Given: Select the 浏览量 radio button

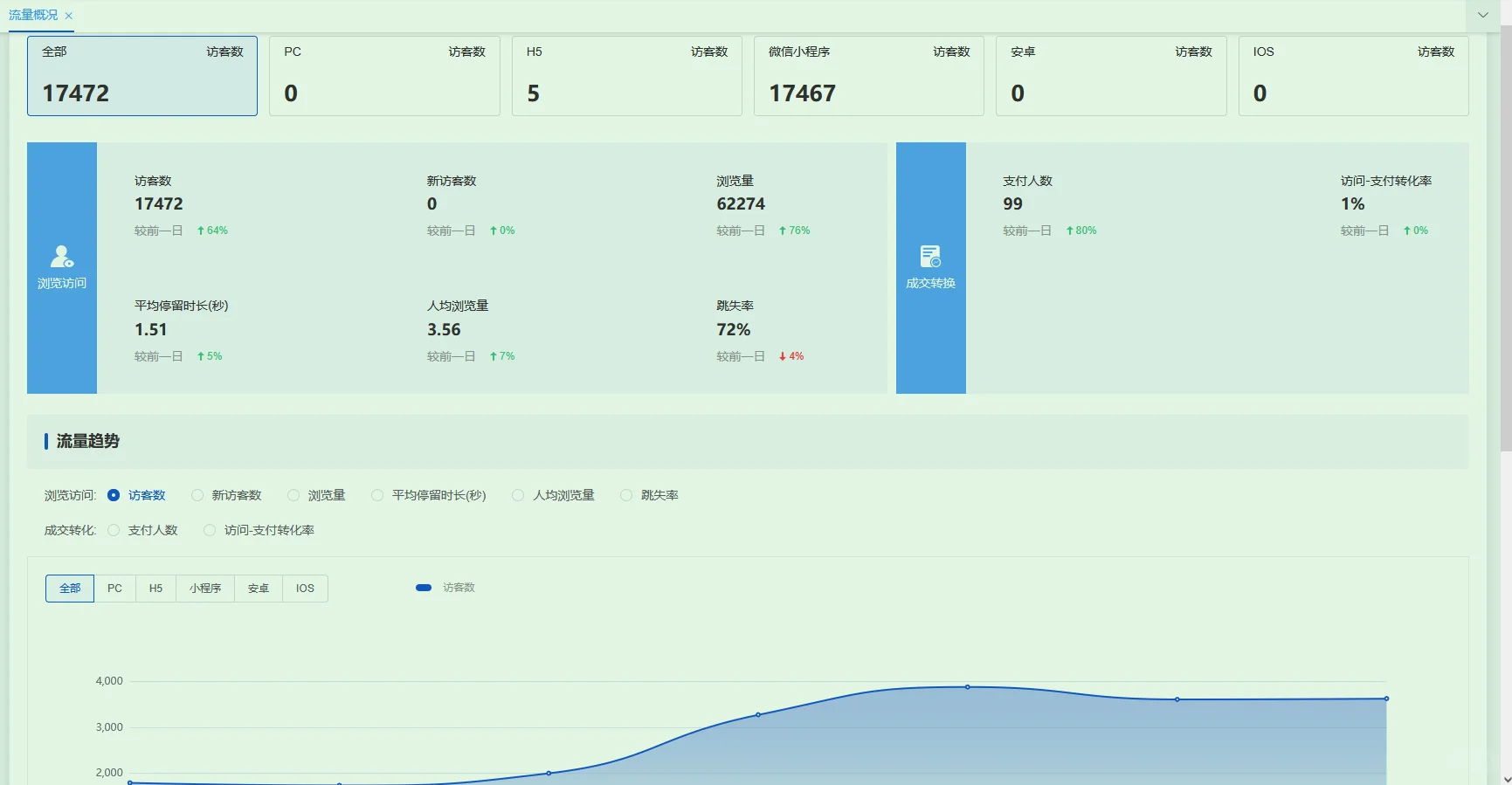Looking at the screenshot, I should pos(293,495).
